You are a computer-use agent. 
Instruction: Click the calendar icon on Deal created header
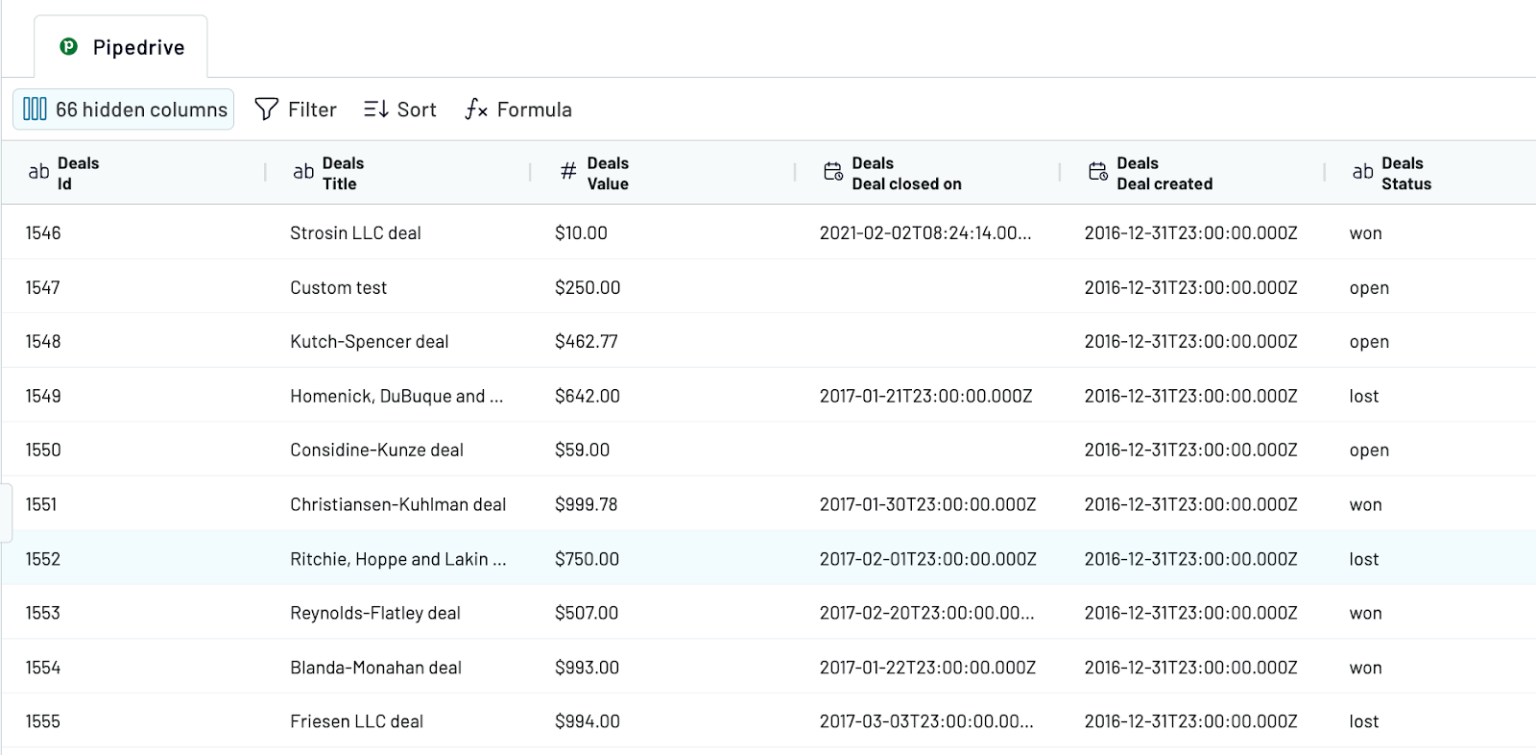click(1097, 170)
